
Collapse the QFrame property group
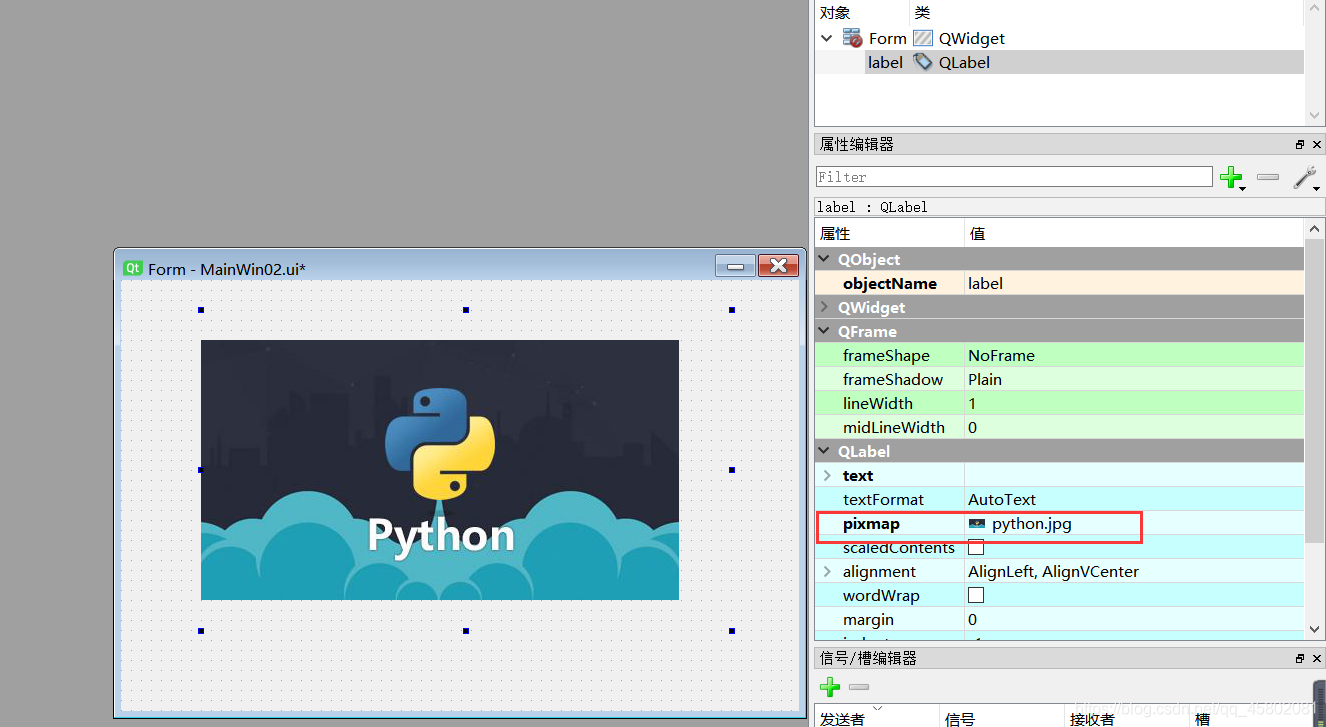coord(825,331)
